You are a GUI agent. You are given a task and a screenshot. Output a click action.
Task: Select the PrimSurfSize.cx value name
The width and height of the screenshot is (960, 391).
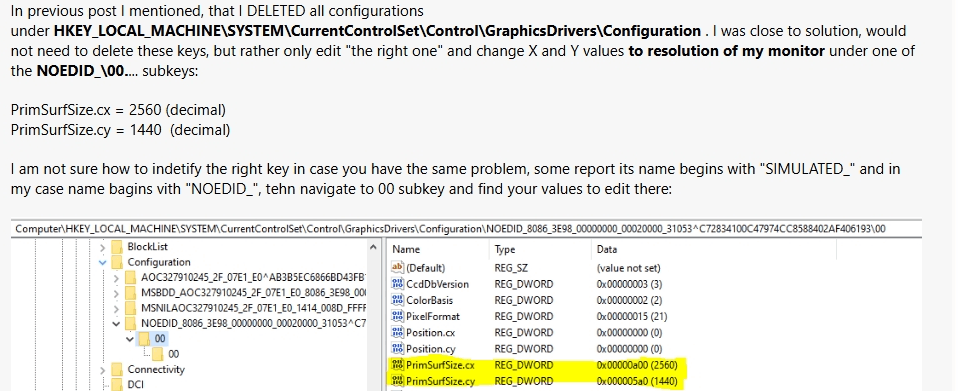(440, 365)
